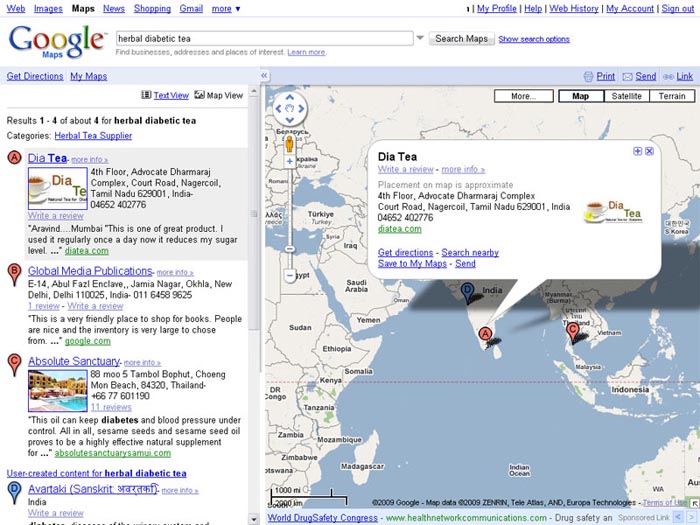Click map marker A in southern India
Screen dimensions: 700x525
[485, 336]
